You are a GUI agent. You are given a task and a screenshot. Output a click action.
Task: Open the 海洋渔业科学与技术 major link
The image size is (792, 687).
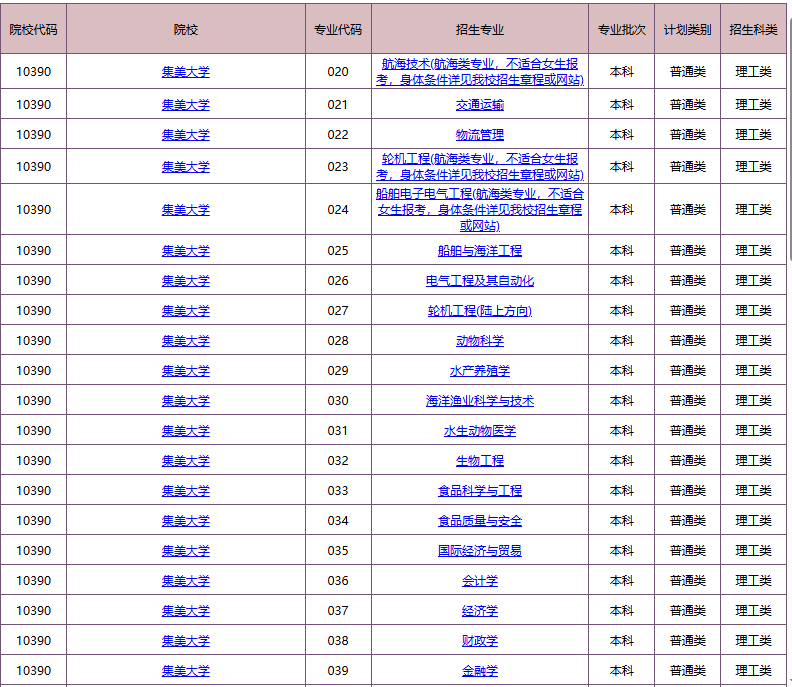coord(480,400)
